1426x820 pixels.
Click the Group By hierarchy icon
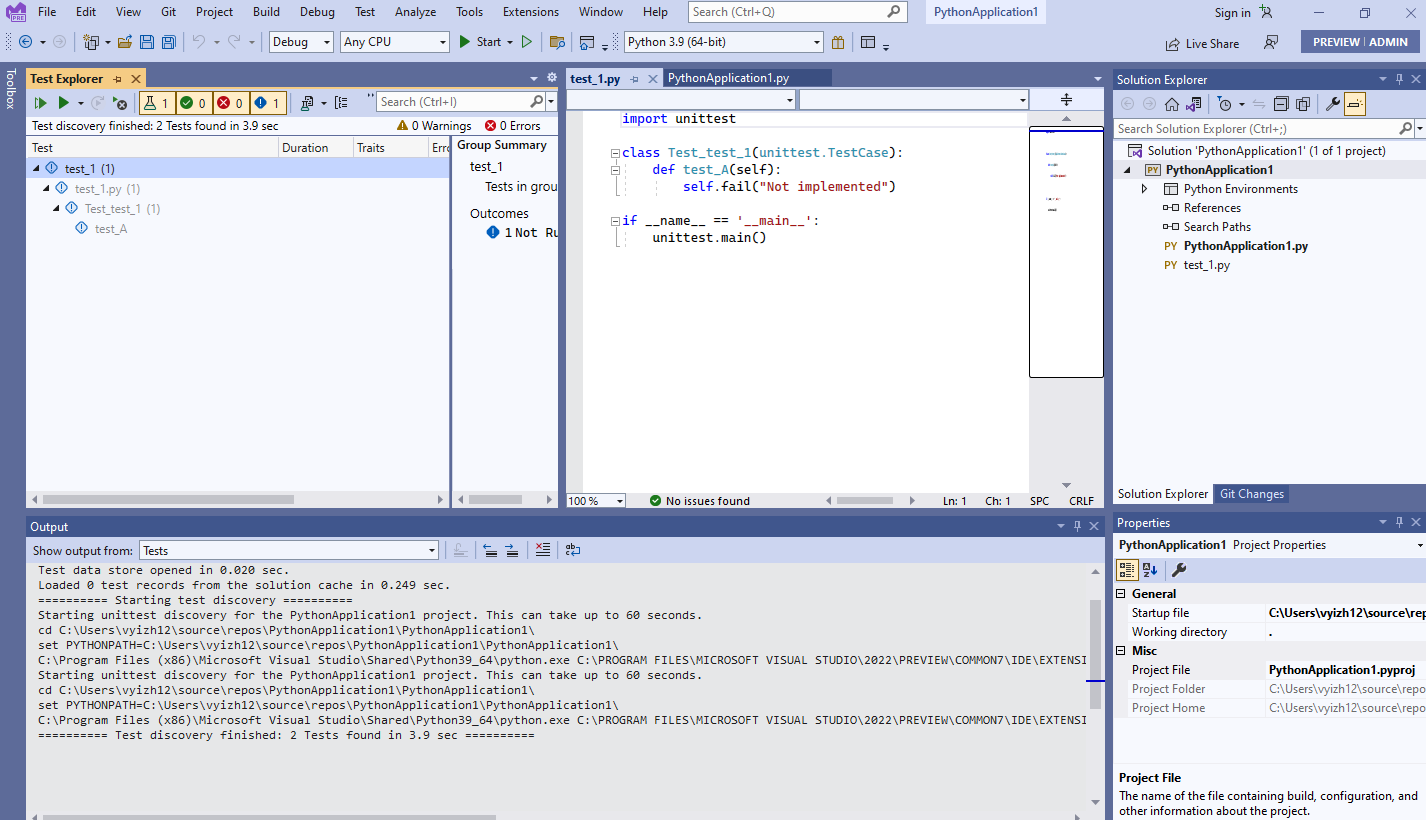pyautogui.click(x=342, y=102)
